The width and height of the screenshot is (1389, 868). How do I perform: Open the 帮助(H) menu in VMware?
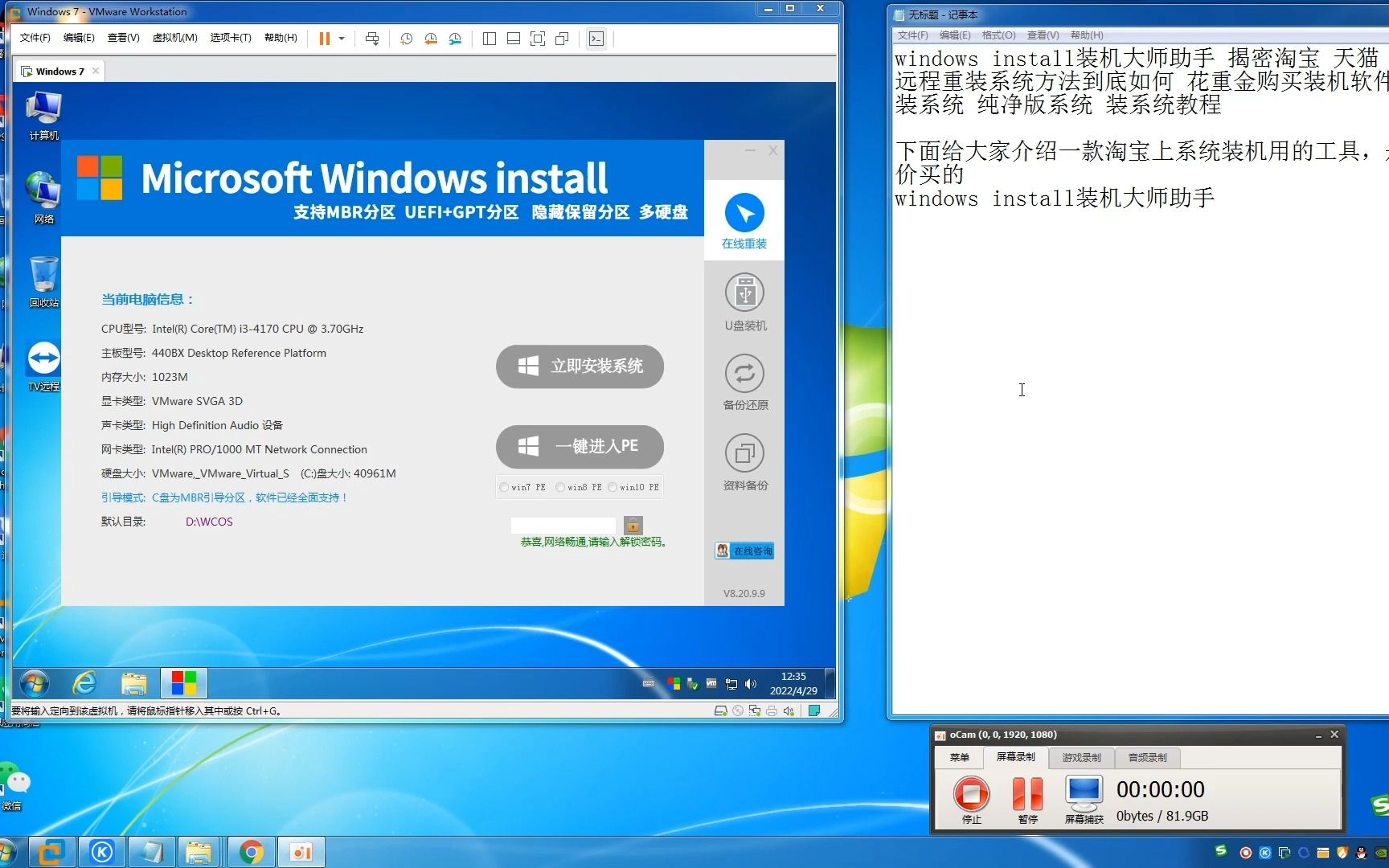point(281,38)
